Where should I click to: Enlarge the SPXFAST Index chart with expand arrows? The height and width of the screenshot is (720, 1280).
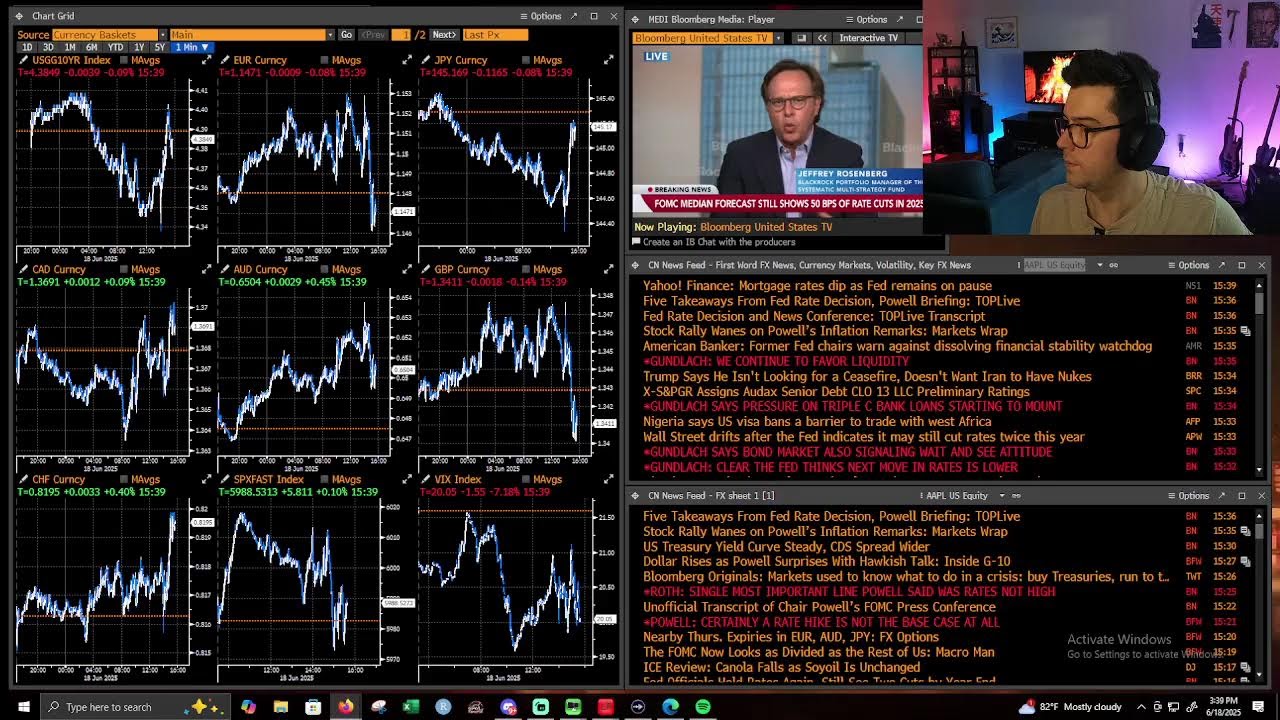(x=407, y=480)
